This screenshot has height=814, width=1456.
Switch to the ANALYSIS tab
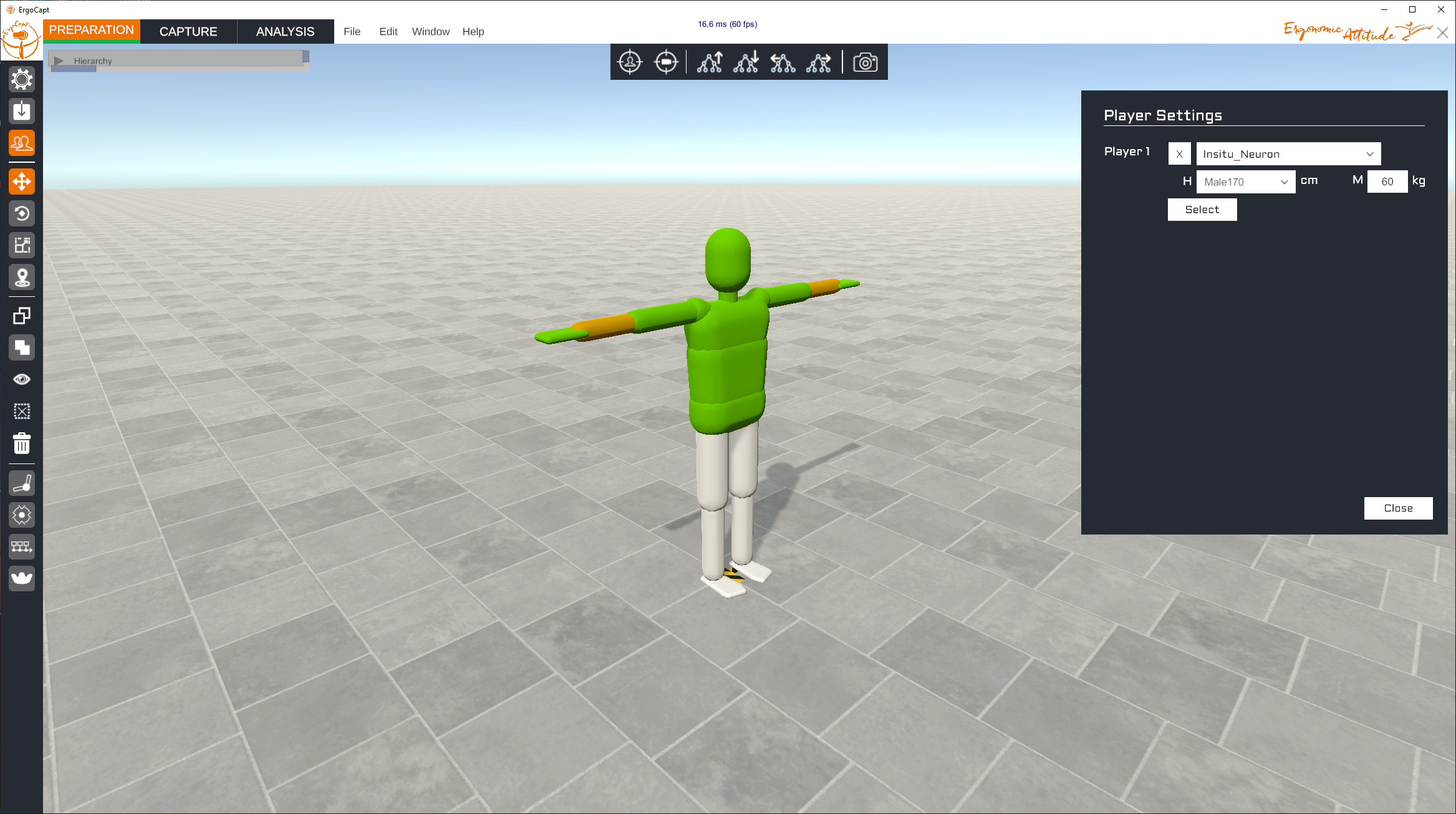pyautogui.click(x=286, y=31)
